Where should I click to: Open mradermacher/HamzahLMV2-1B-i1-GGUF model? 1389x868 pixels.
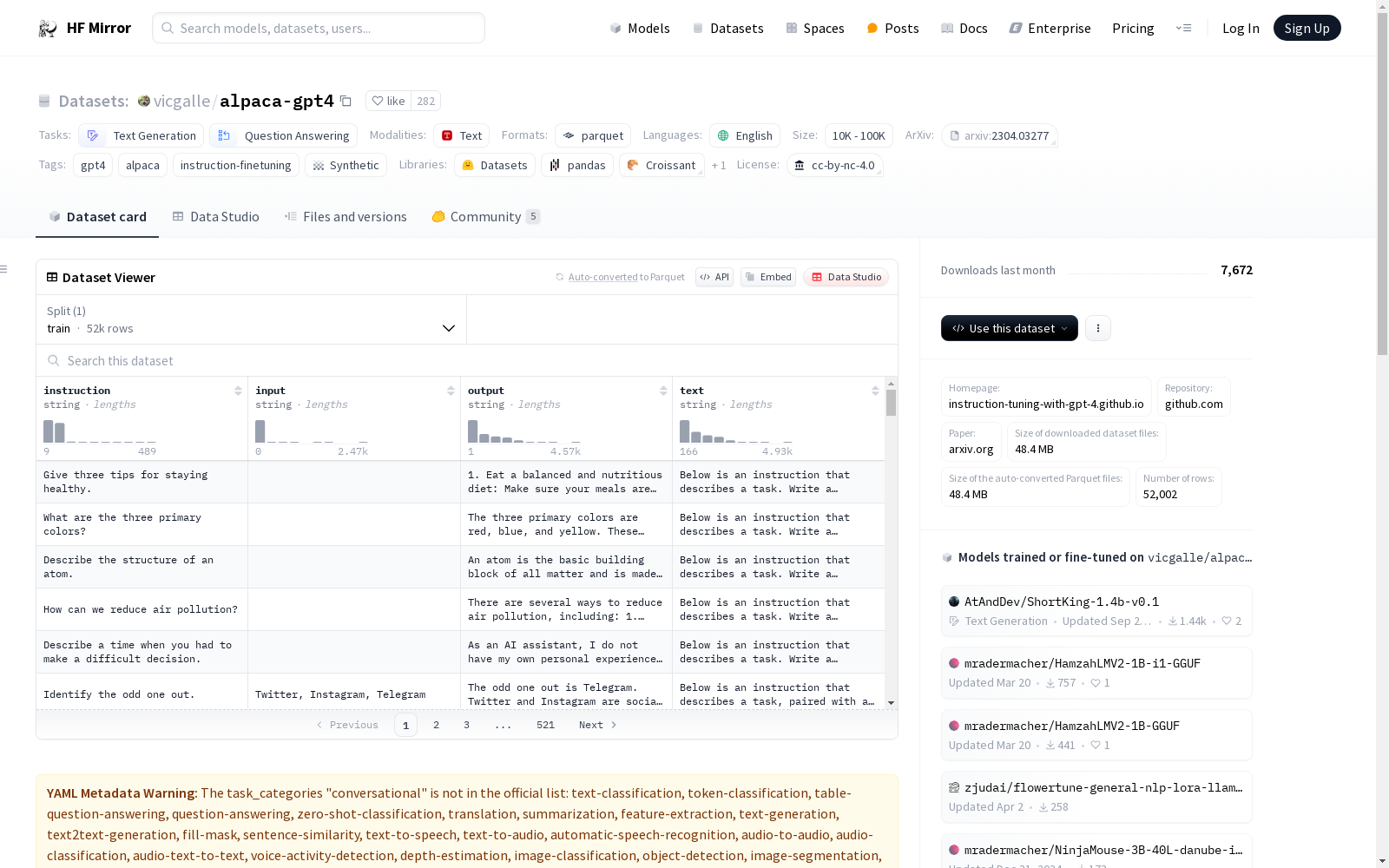pyautogui.click(x=1096, y=673)
